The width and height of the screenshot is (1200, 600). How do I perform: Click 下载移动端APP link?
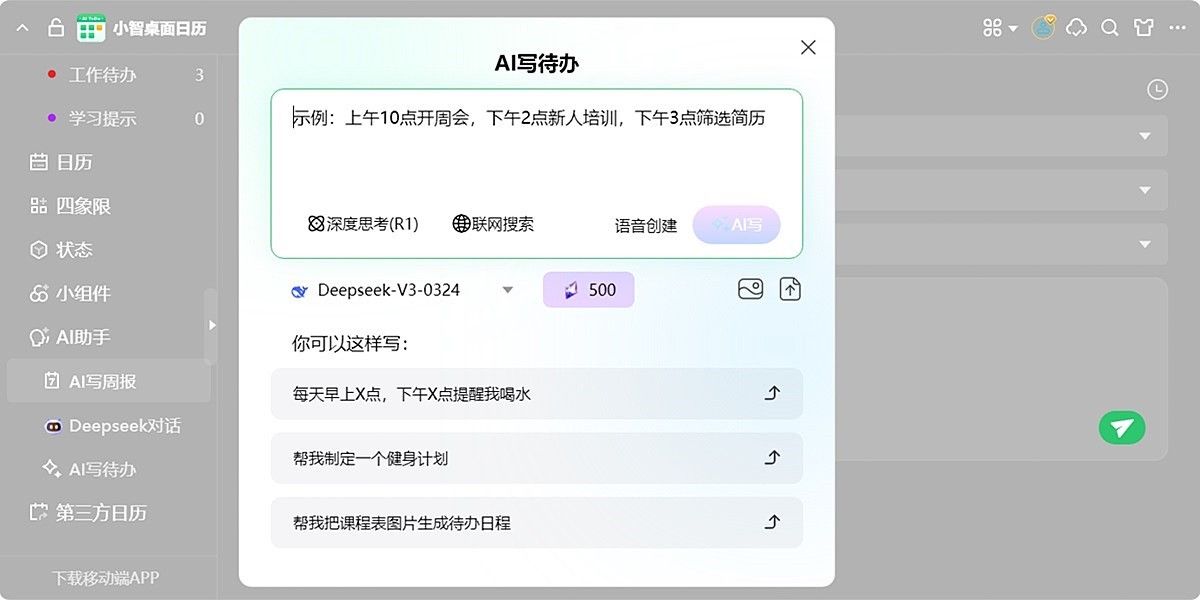[108, 578]
